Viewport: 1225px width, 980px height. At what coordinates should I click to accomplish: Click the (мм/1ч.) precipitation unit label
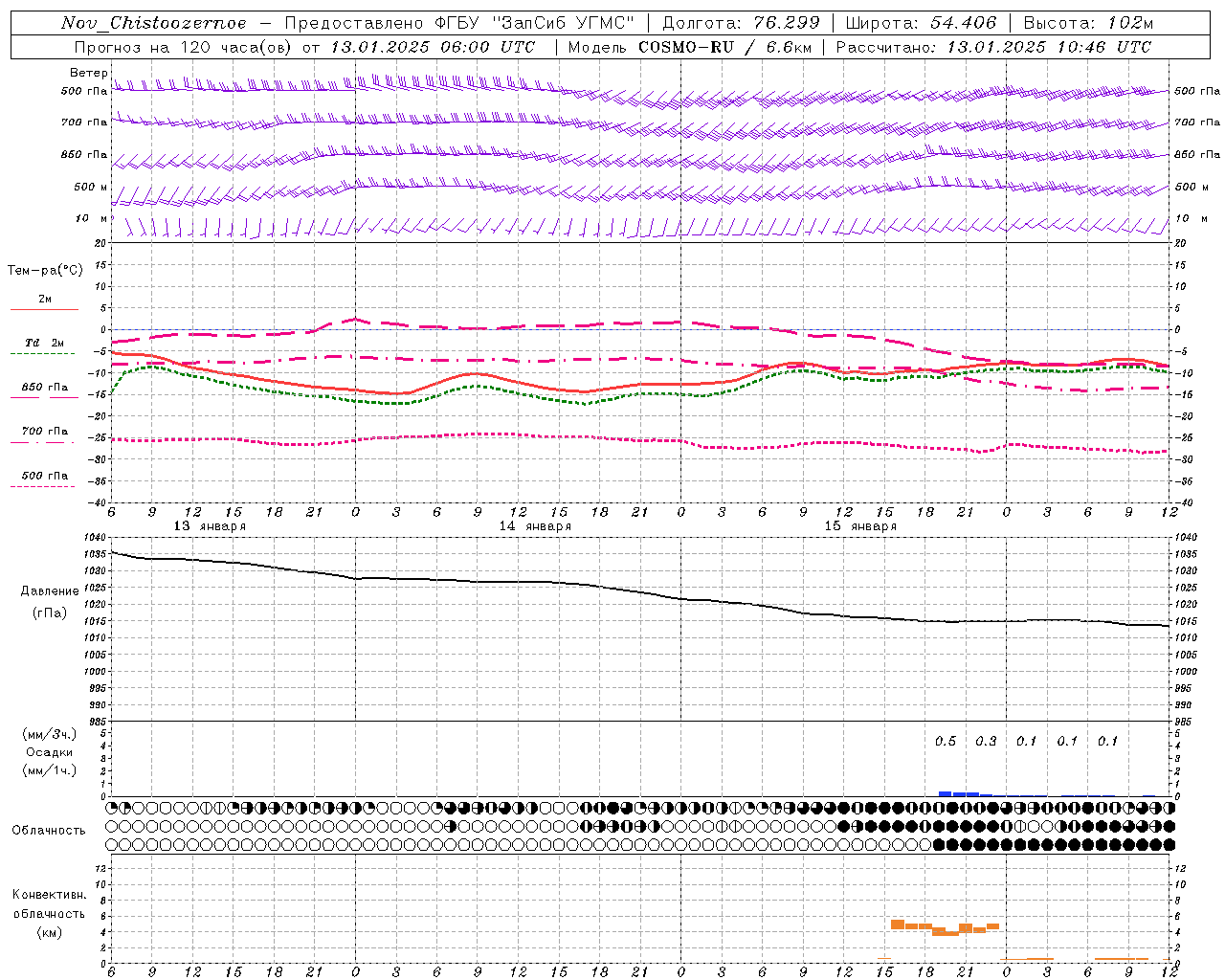[x=50, y=770]
